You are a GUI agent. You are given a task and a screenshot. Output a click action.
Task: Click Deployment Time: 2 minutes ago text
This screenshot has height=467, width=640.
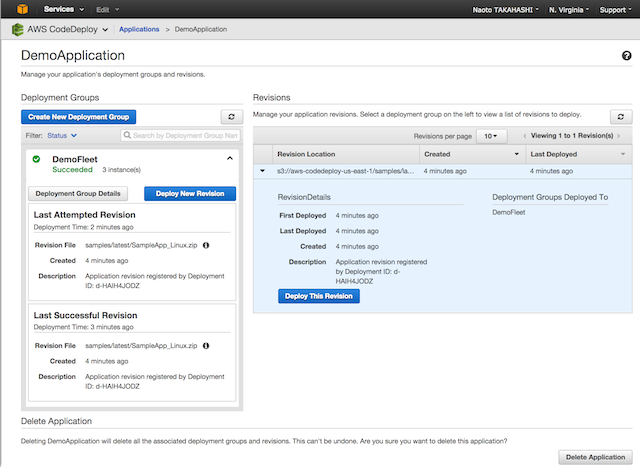[x=83, y=227]
